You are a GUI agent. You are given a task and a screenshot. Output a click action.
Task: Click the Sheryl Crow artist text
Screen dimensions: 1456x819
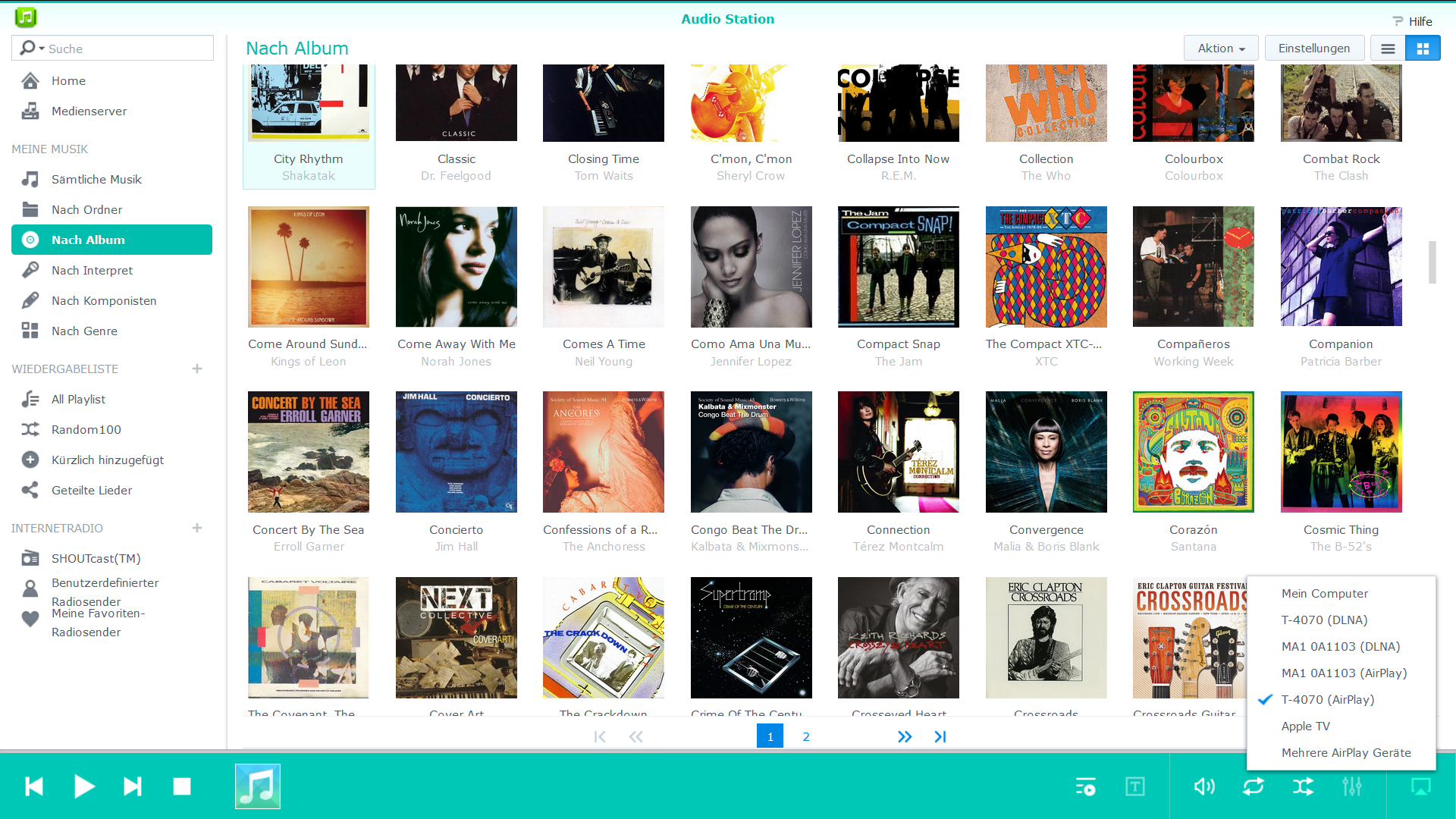coord(751,176)
